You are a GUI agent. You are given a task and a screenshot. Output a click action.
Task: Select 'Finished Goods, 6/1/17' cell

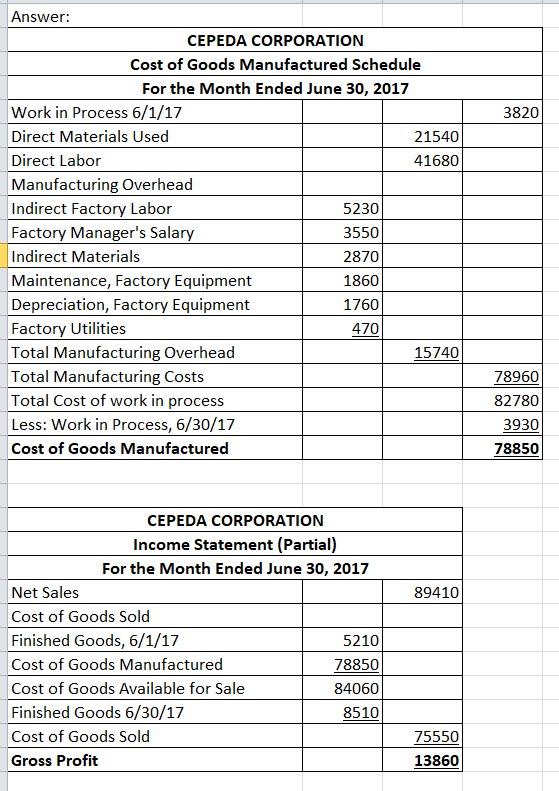click(x=155, y=640)
